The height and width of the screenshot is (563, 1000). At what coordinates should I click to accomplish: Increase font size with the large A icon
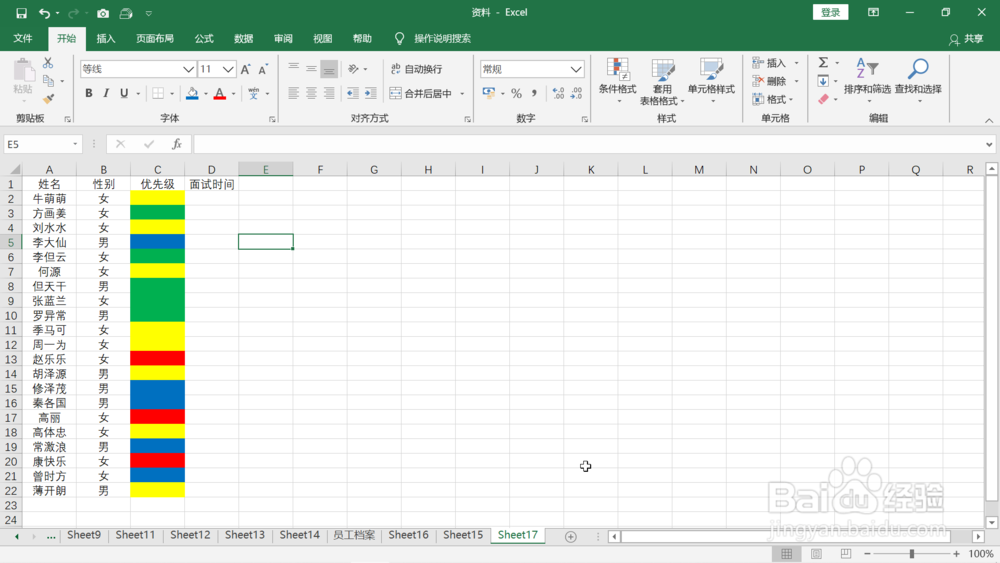pyautogui.click(x=246, y=69)
